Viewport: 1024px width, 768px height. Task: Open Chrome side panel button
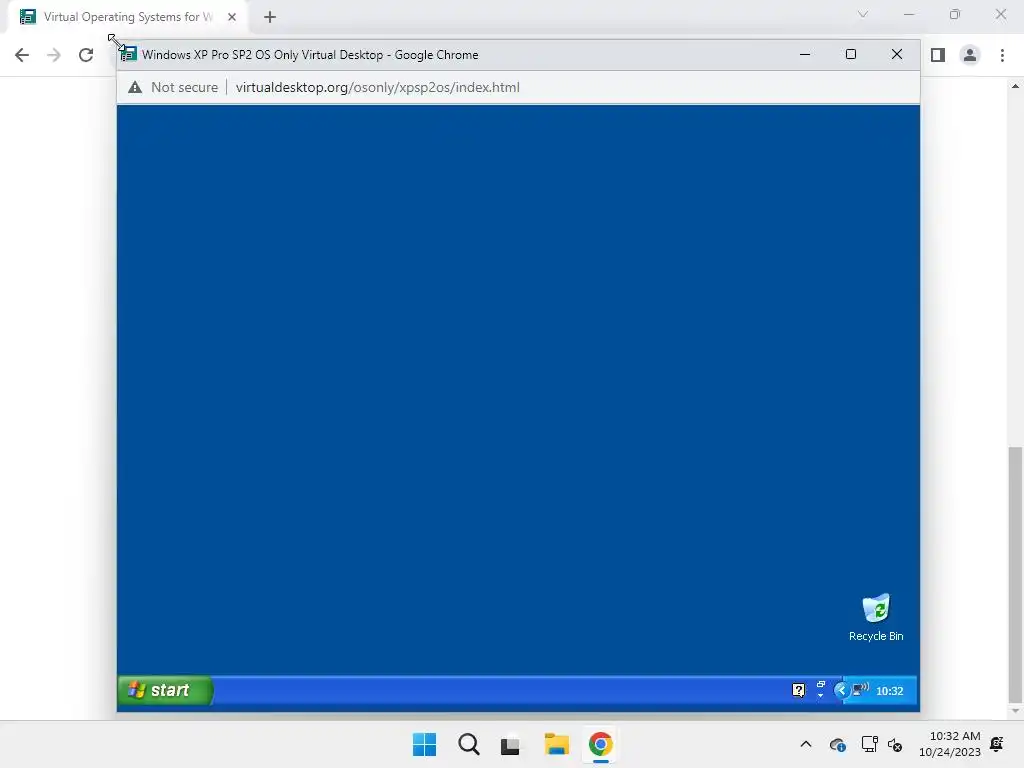point(938,55)
